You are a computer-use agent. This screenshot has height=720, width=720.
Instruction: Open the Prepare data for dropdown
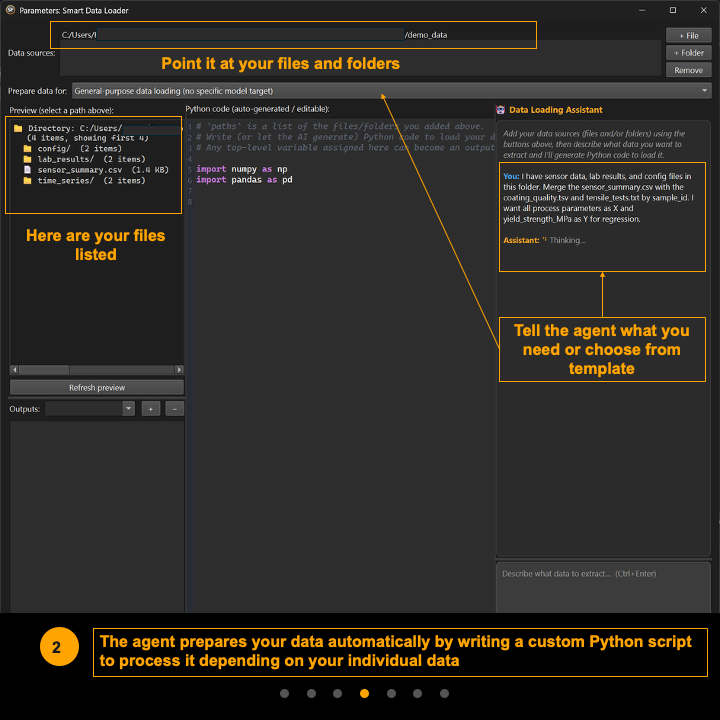click(392, 91)
